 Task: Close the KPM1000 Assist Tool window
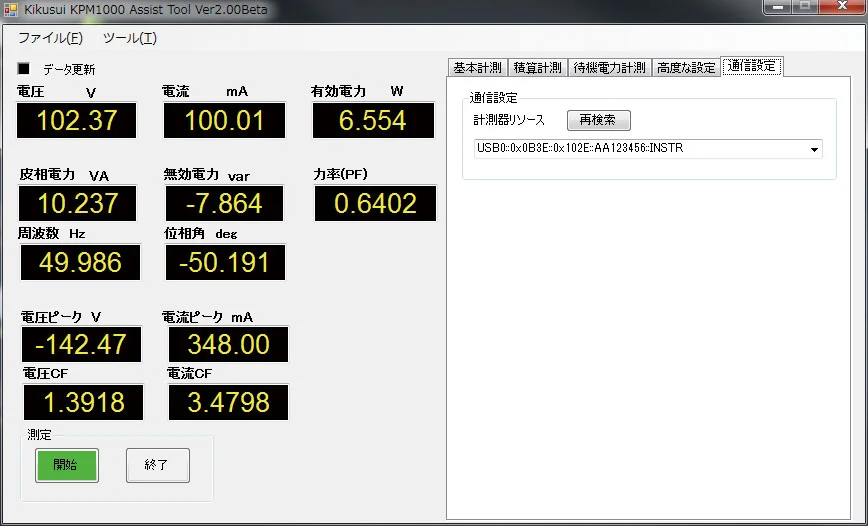(843, 7)
